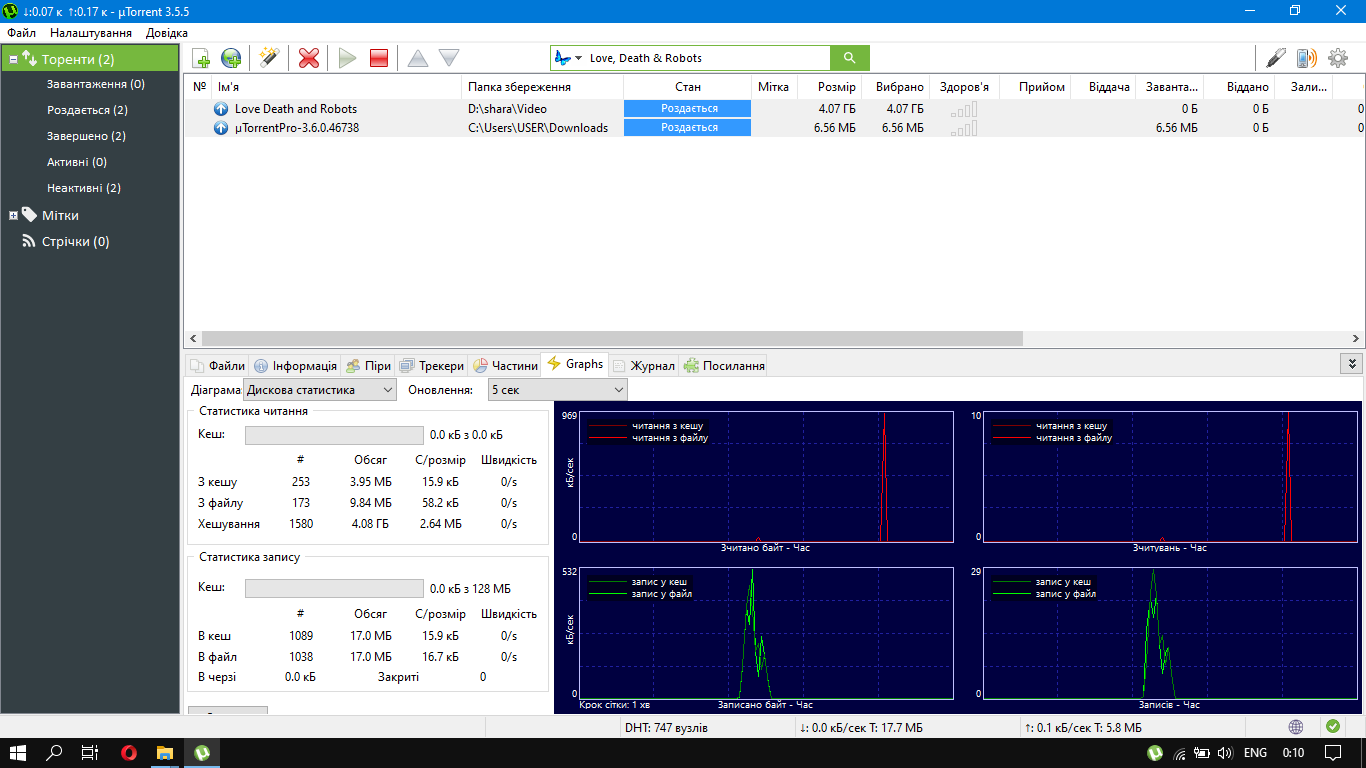
Task: Select Завантаження (0) in the sidebar
Action: (x=96, y=84)
